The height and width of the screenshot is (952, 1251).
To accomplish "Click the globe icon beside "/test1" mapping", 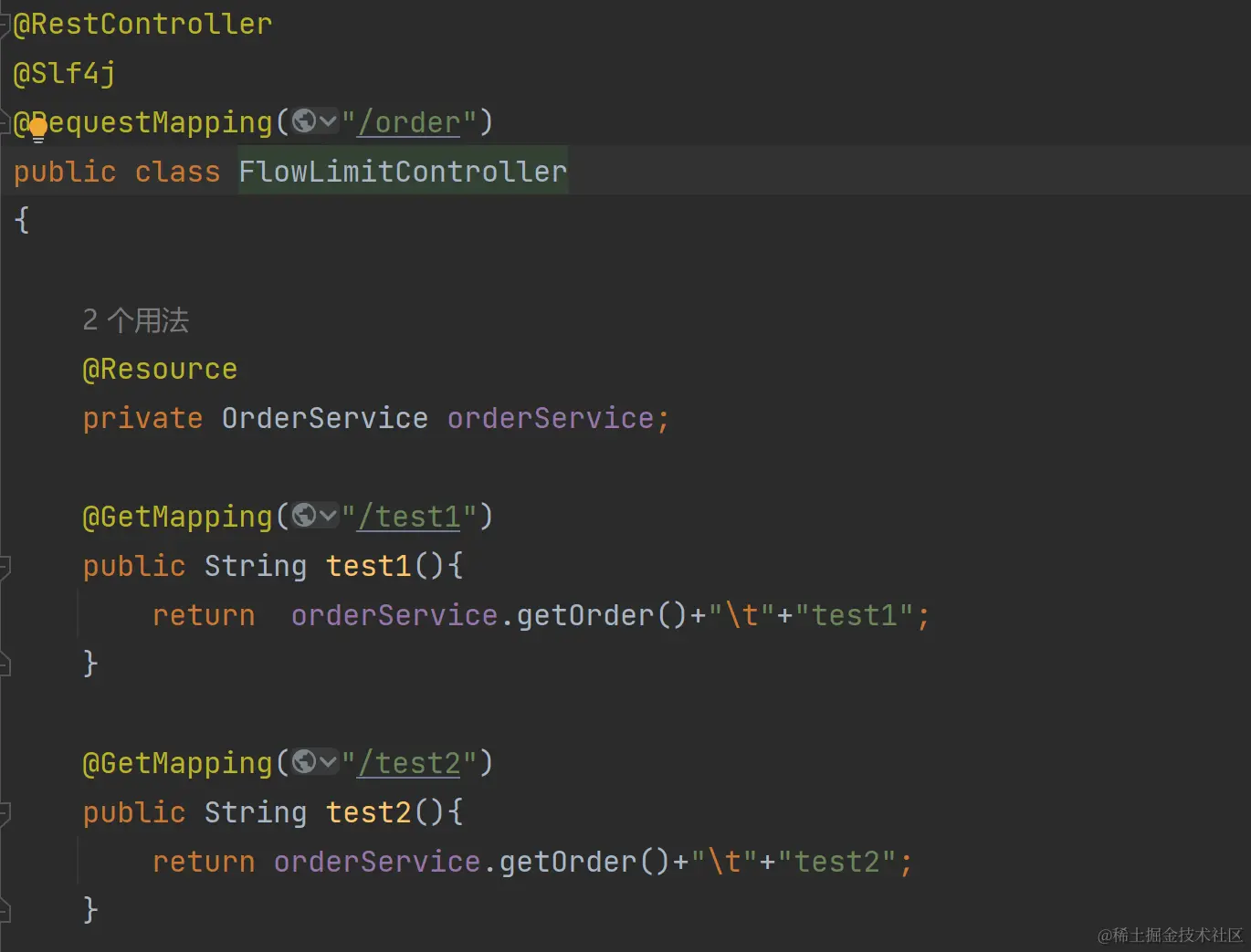I will click(x=304, y=515).
